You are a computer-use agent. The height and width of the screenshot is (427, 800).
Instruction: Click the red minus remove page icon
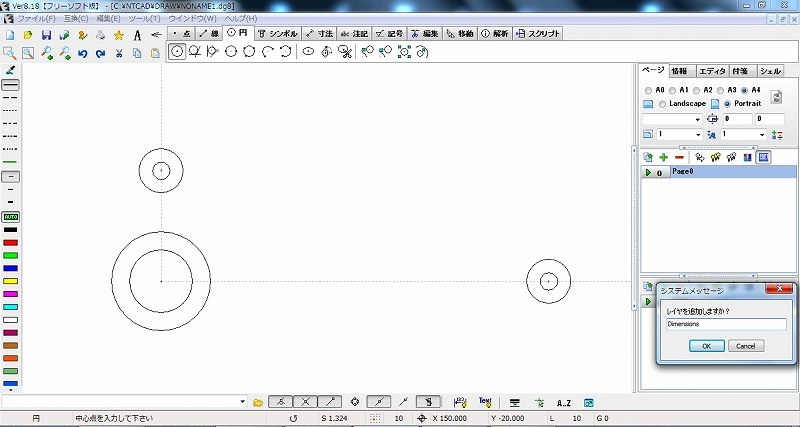point(679,157)
